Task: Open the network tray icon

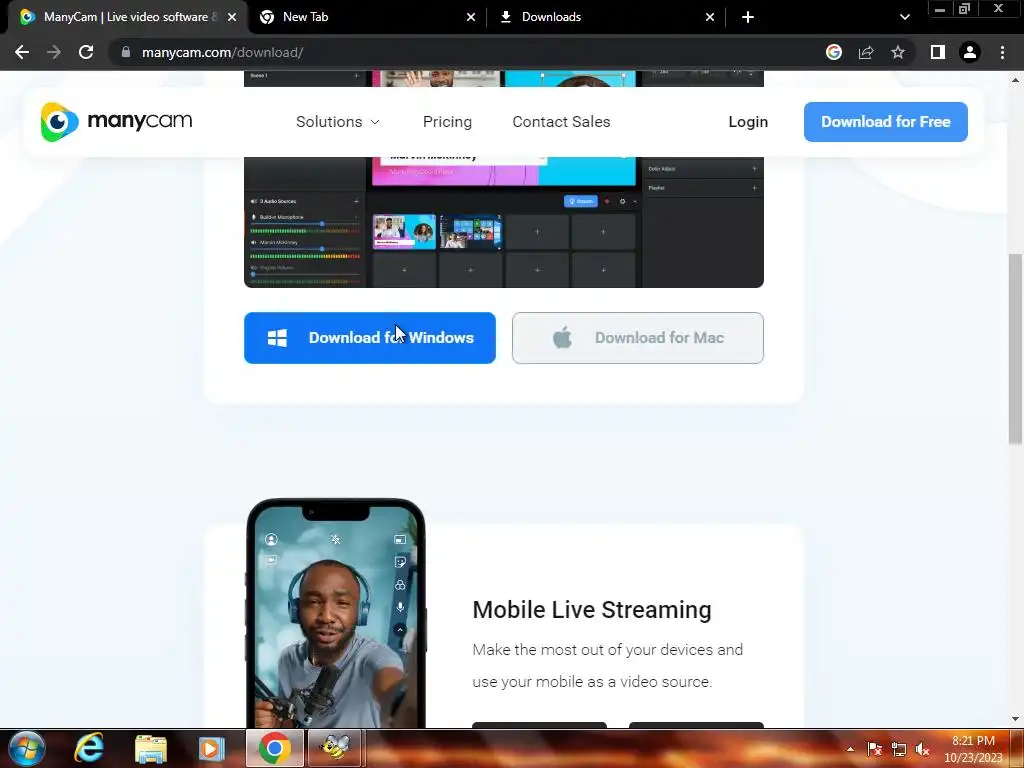Action: pos(899,749)
